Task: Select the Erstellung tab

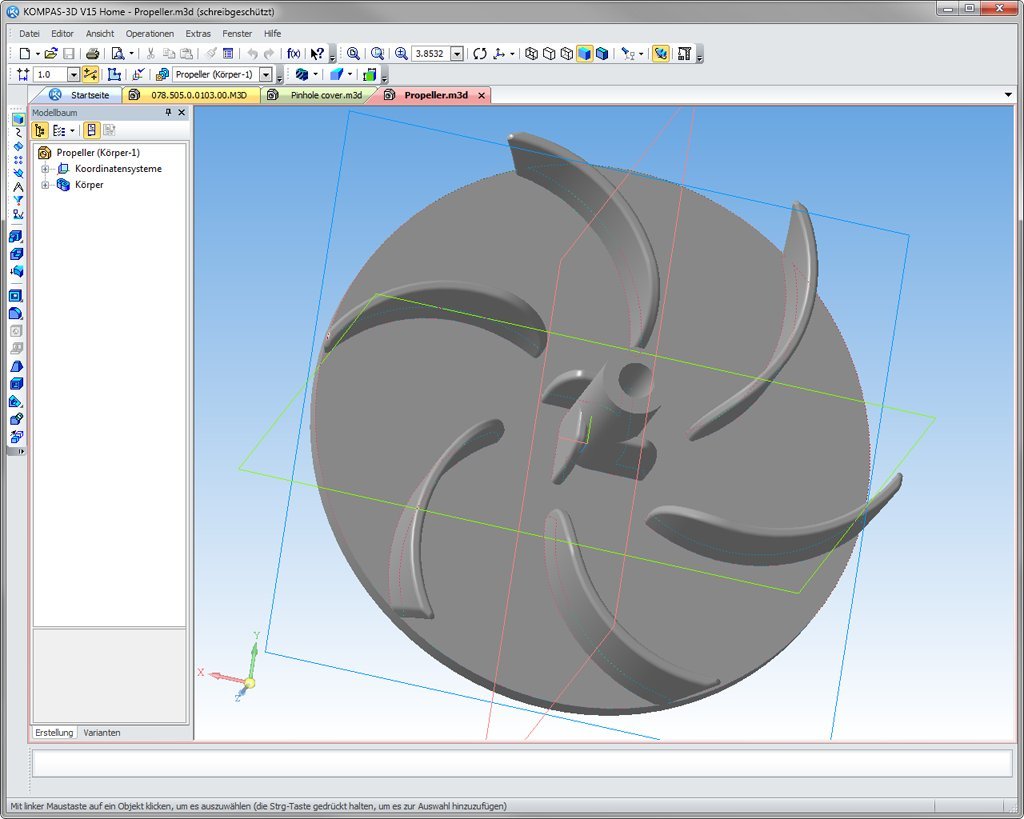Action: pos(54,732)
